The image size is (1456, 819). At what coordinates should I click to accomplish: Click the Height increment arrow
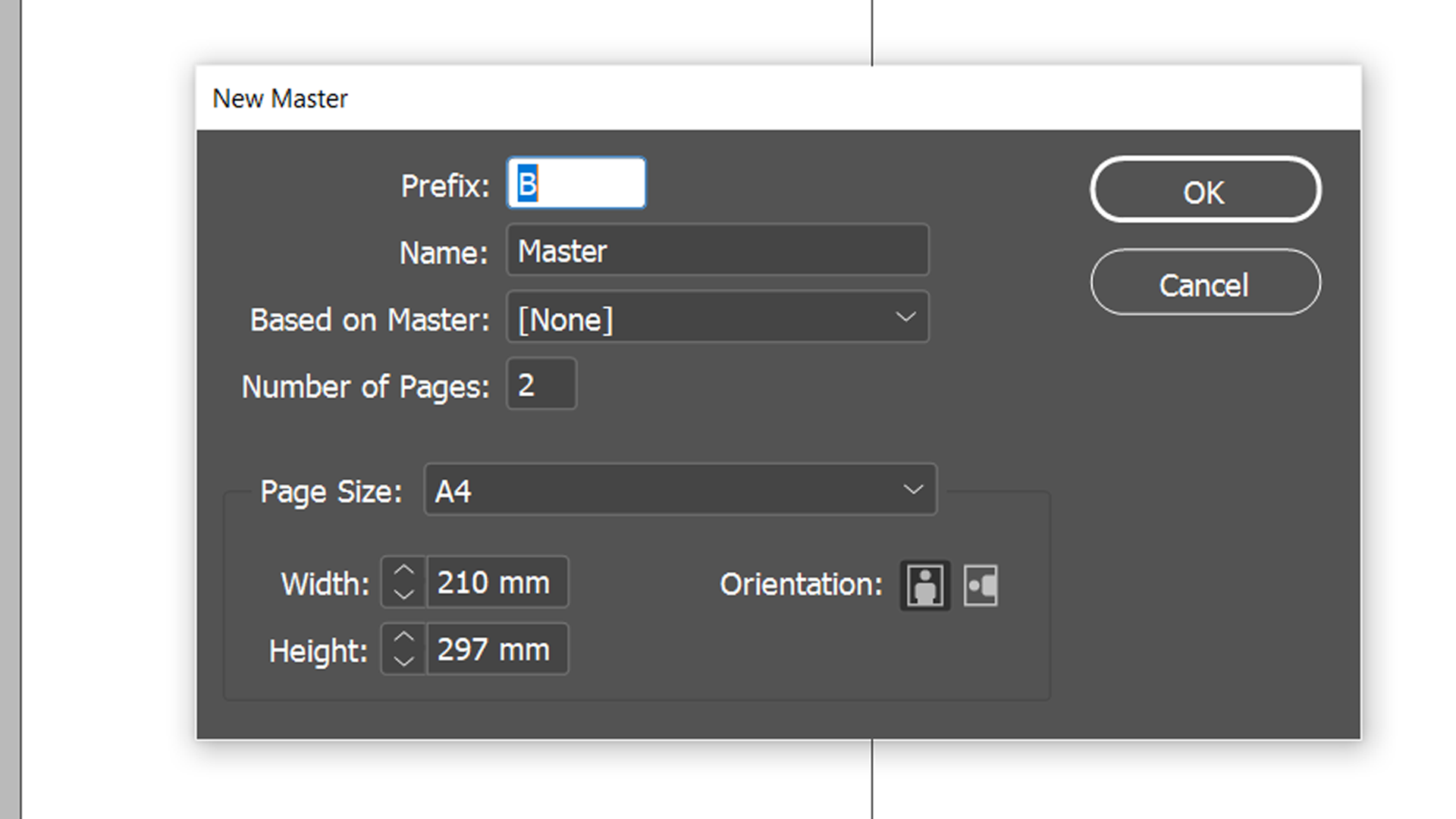coord(404,638)
